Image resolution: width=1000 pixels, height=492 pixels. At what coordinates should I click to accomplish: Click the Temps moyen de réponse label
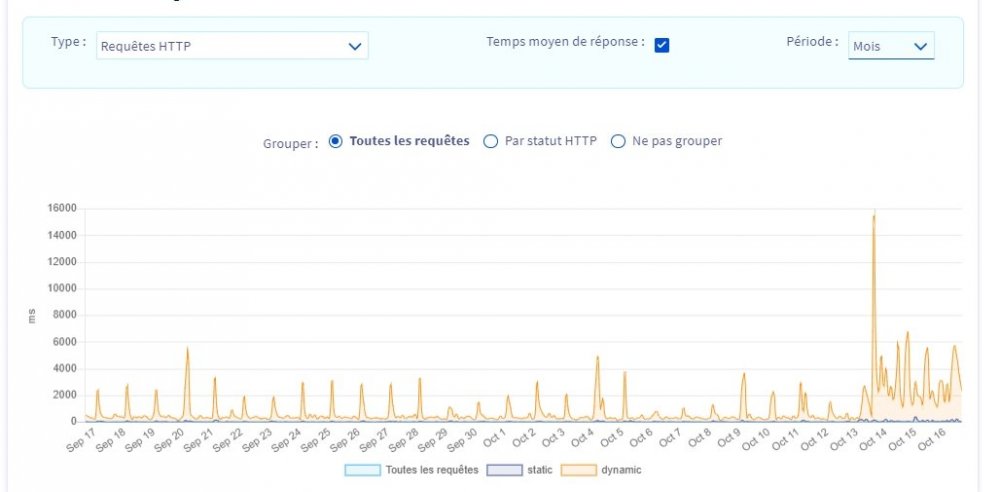coord(566,42)
